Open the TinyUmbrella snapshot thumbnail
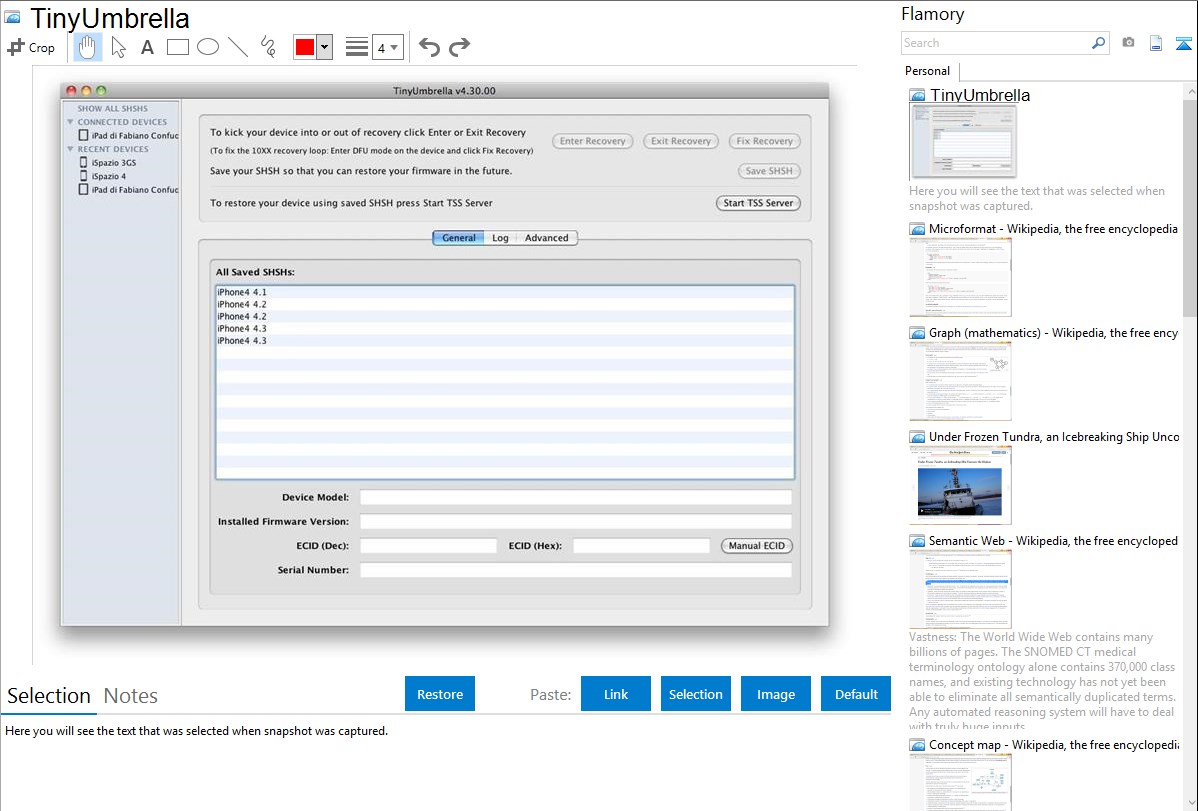 (963, 142)
